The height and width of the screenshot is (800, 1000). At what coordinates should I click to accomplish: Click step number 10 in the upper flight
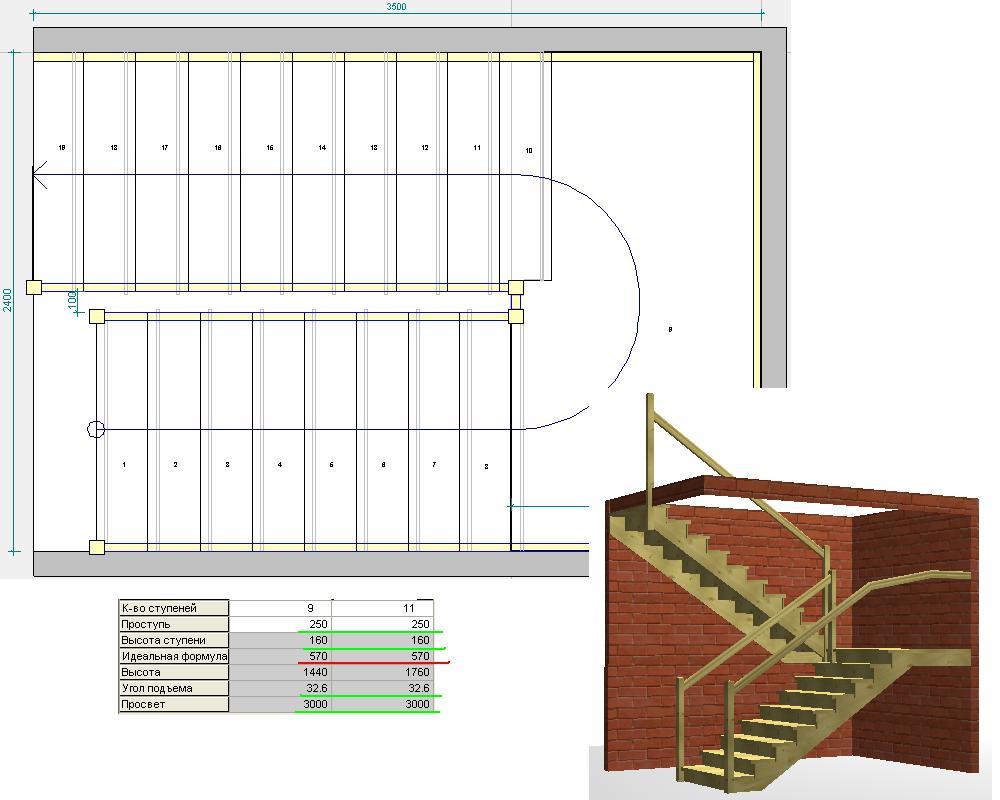pyautogui.click(x=529, y=151)
